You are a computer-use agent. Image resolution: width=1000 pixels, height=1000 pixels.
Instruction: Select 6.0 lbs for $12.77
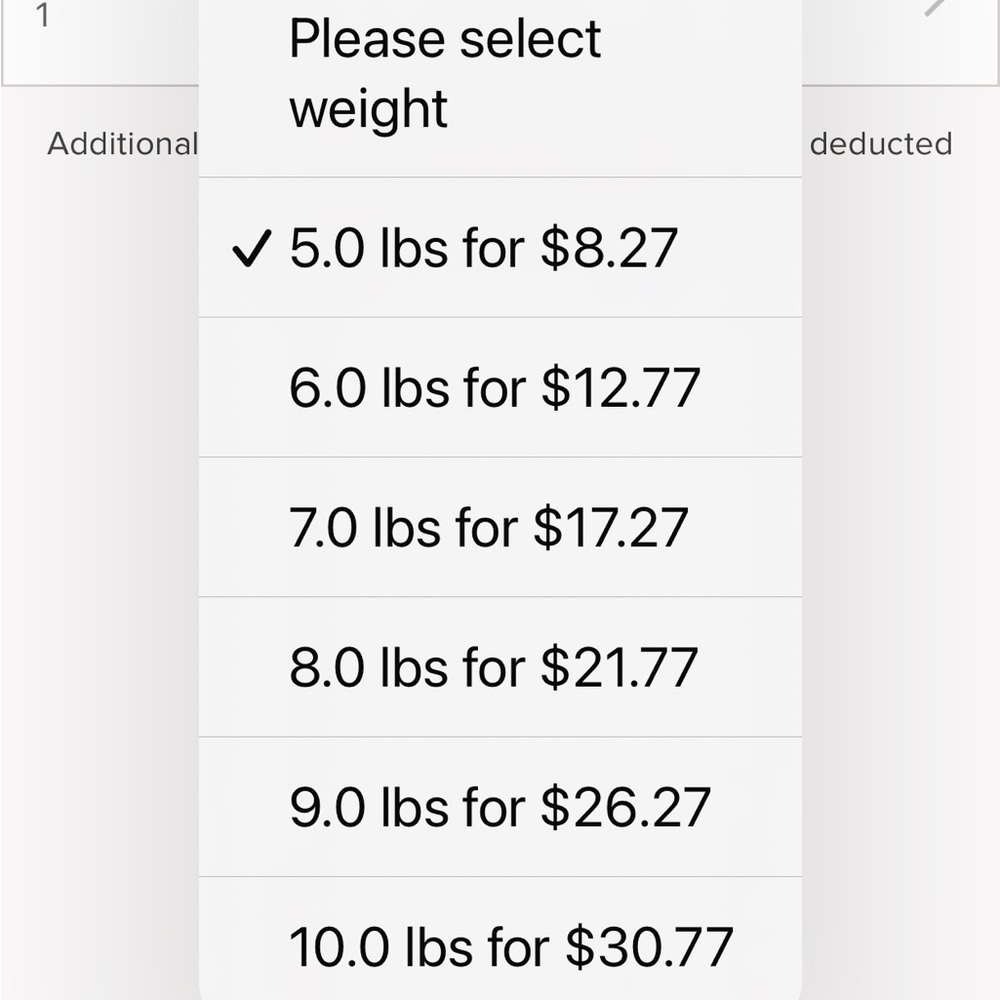point(495,387)
